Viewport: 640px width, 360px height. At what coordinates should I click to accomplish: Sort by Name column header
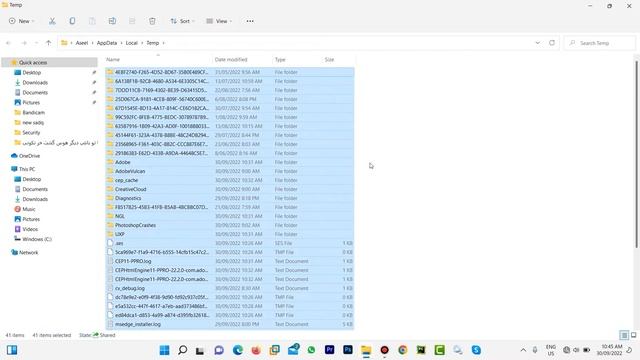coord(158,60)
